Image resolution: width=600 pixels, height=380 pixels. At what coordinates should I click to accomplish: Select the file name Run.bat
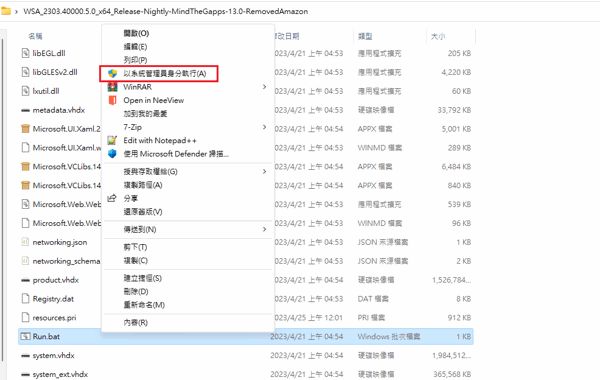tap(46, 336)
